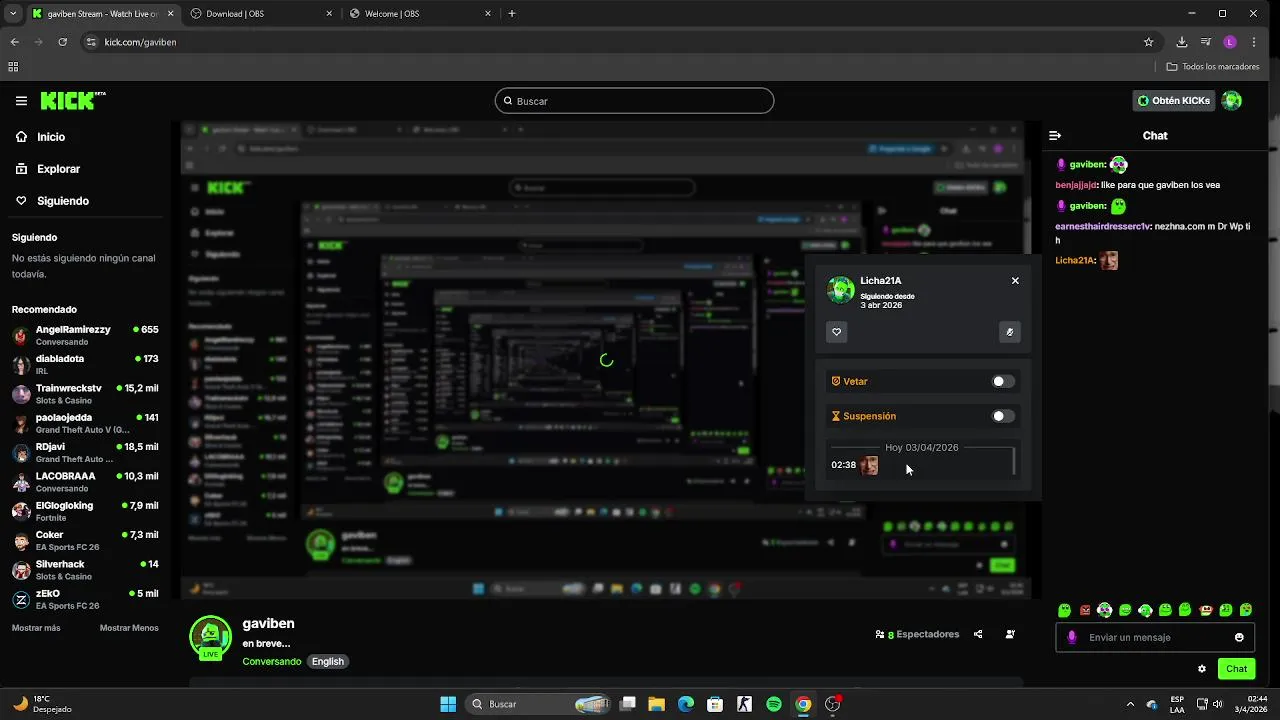Open the ElGlogloking recommended channel
1280x720 pixels.
point(85,511)
